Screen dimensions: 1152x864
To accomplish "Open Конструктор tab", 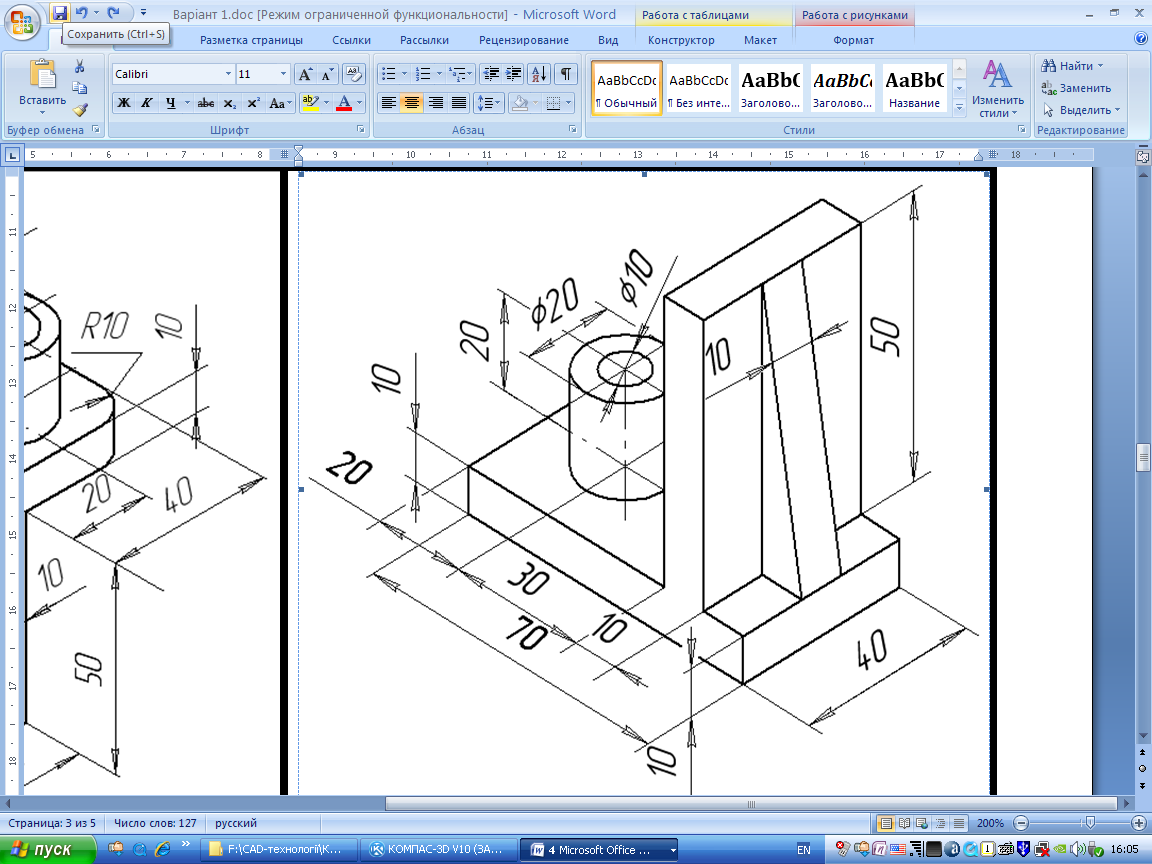I will (x=681, y=40).
